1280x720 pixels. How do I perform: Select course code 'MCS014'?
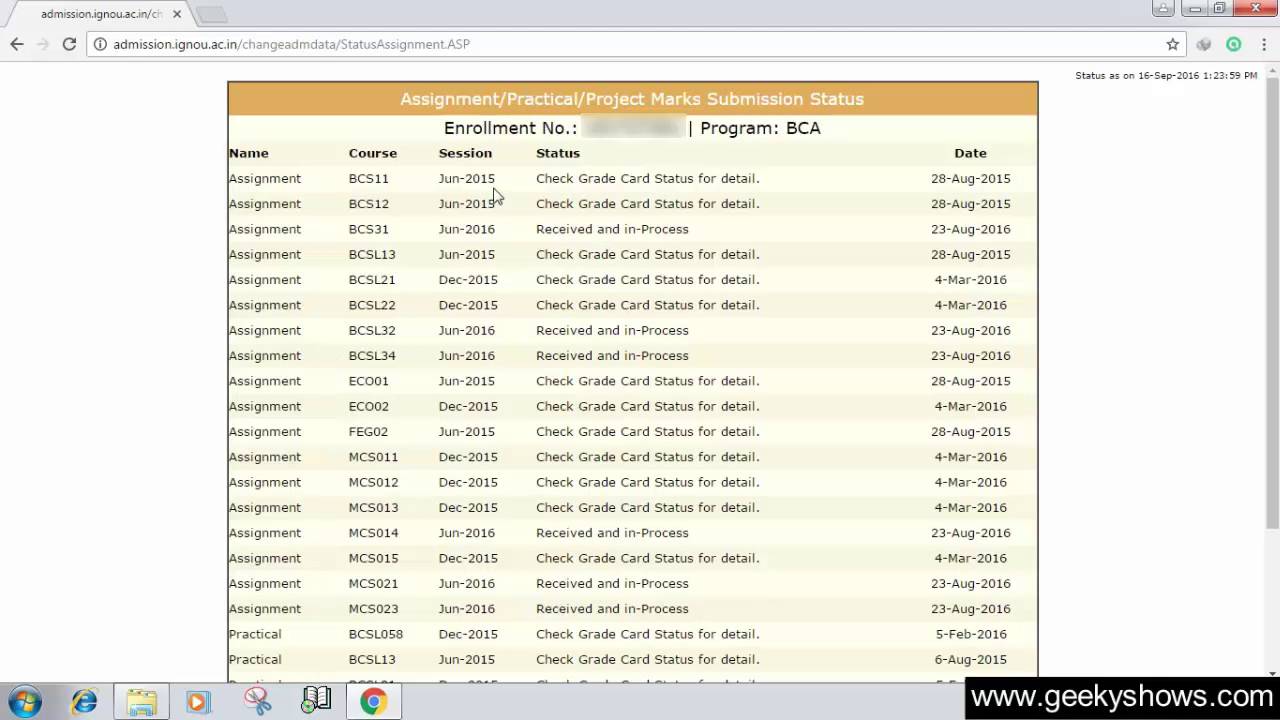(x=373, y=533)
